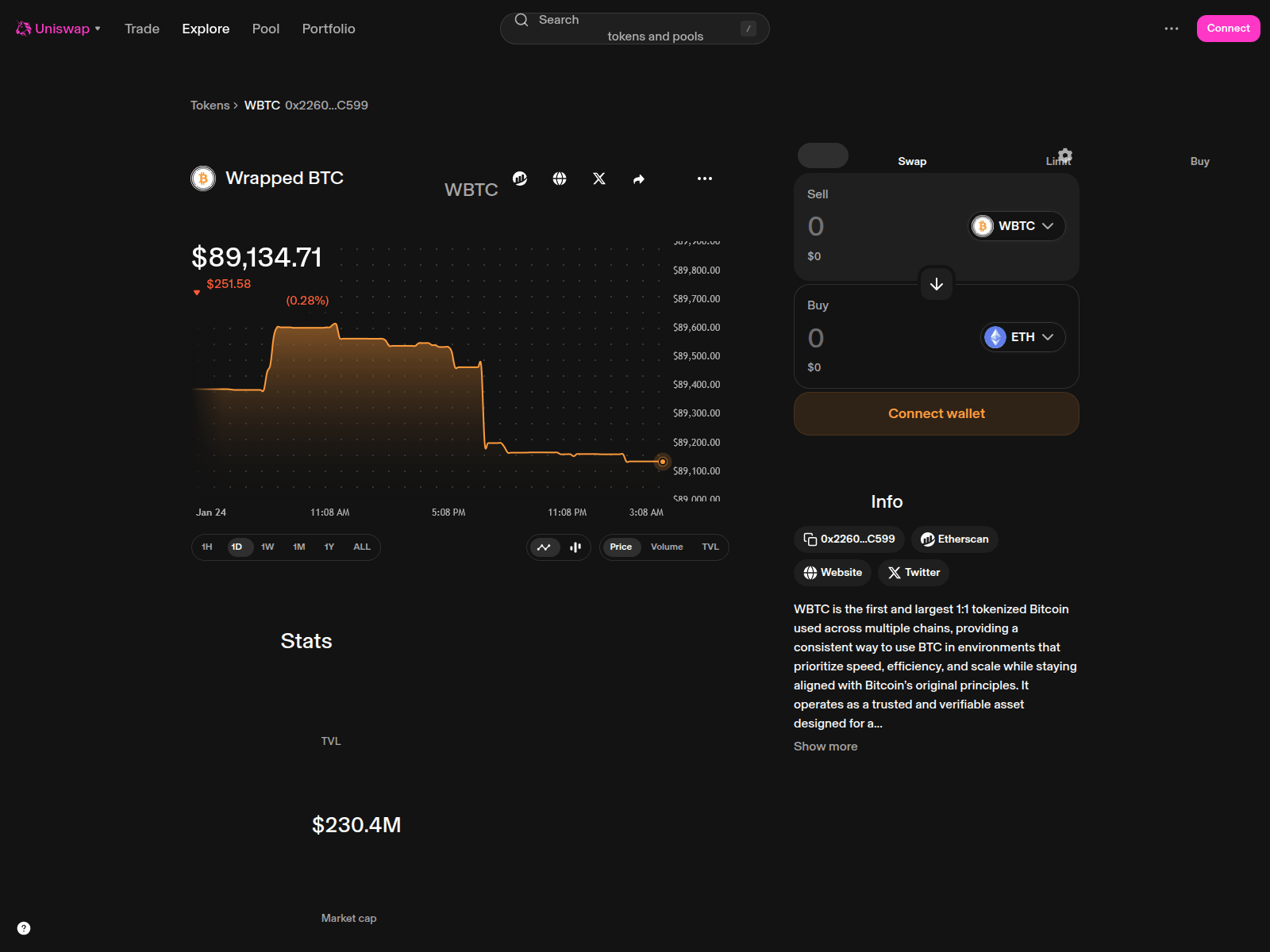Switch to the candlestick chart view

[575, 547]
